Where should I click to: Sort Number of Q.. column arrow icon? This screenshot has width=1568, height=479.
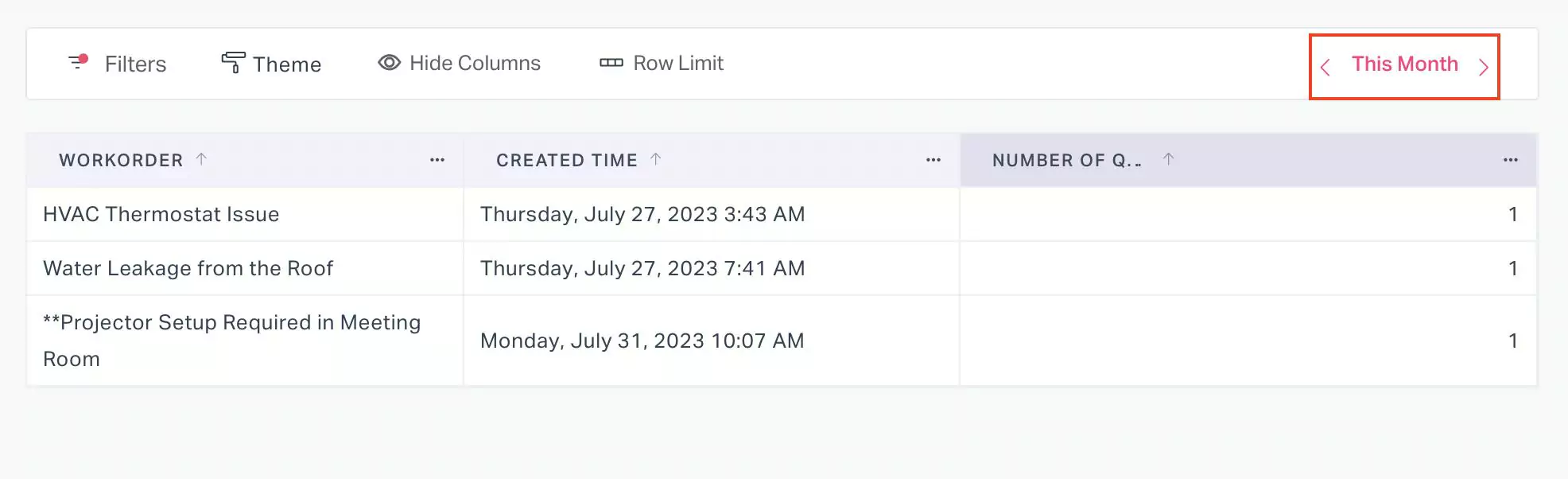click(x=1168, y=159)
